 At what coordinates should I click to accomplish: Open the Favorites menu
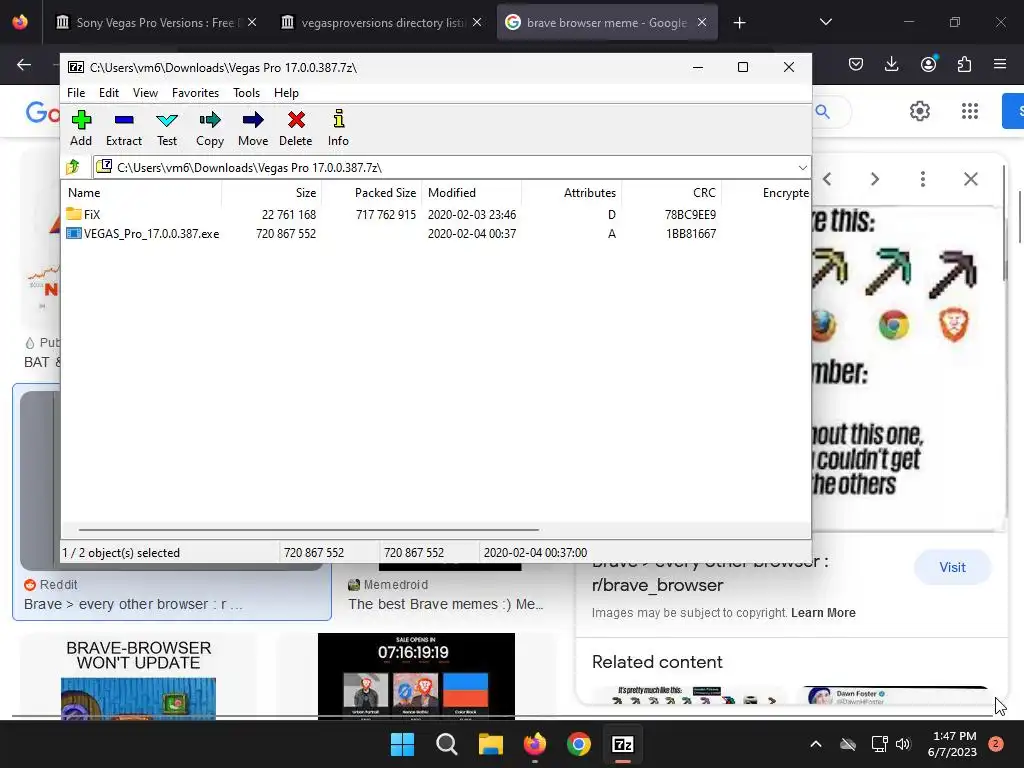pos(195,93)
